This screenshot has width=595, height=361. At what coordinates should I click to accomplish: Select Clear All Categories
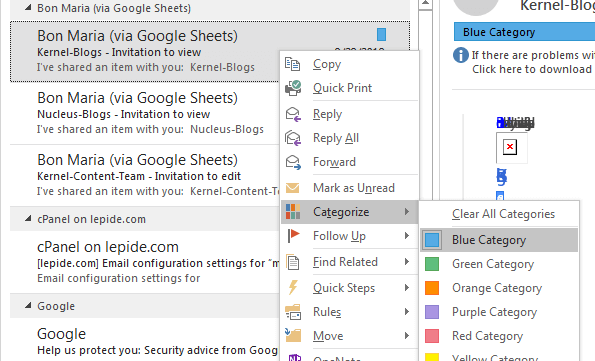503,214
